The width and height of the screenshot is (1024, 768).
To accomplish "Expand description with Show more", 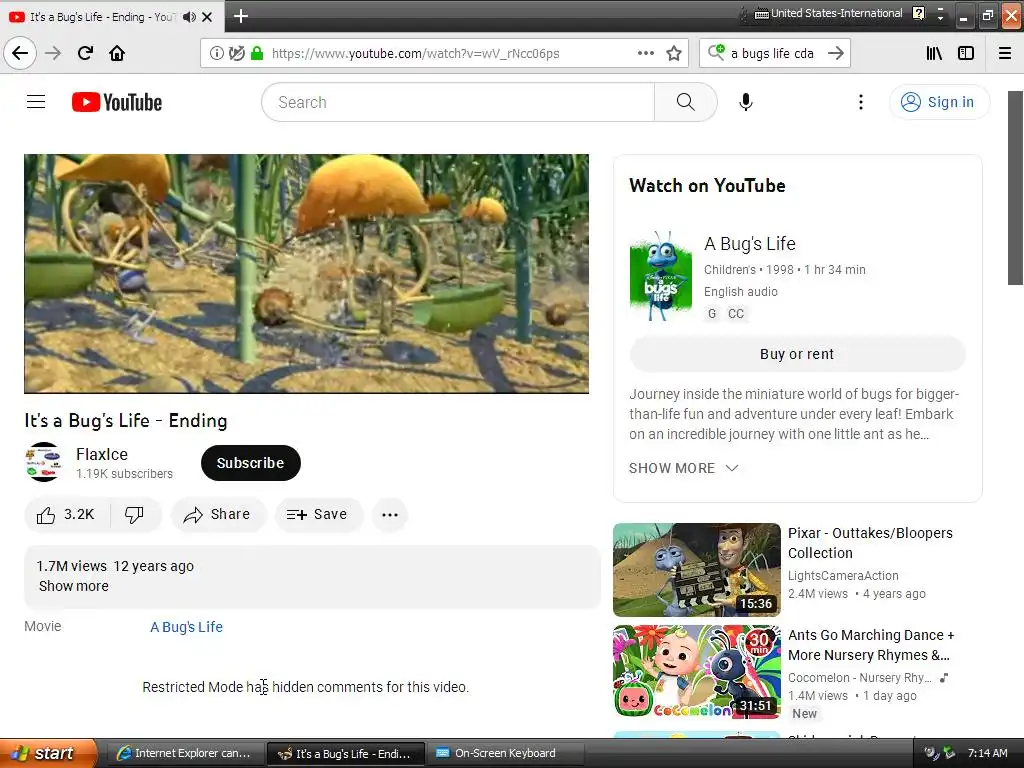I will click(x=74, y=586).
